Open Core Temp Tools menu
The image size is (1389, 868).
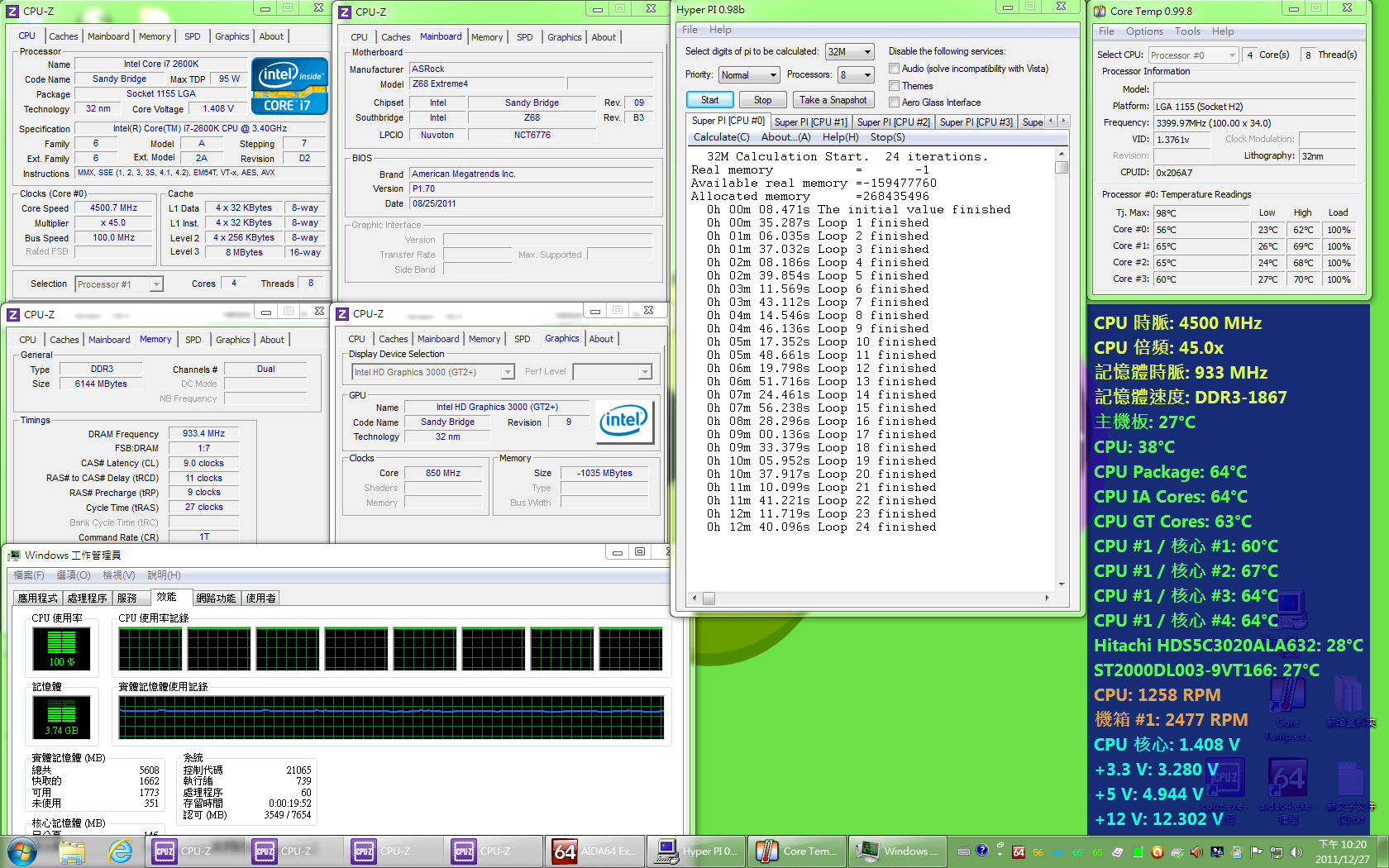click(x=1187, y=31)
